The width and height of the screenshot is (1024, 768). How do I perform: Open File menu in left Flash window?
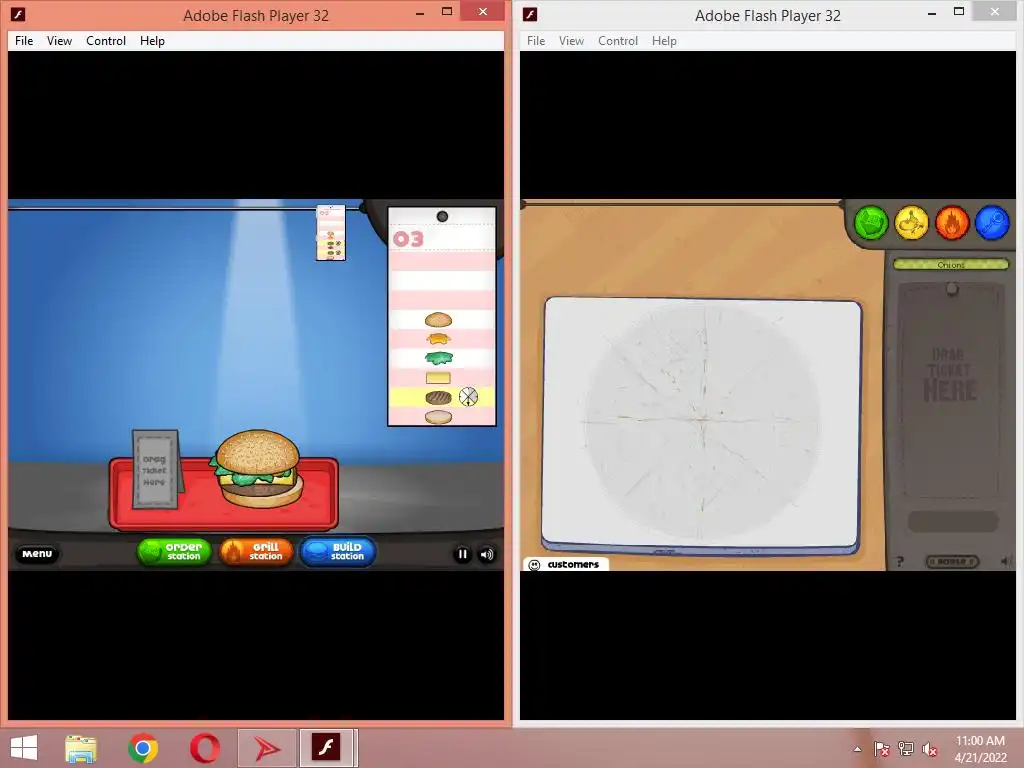[x=24, y=40]
